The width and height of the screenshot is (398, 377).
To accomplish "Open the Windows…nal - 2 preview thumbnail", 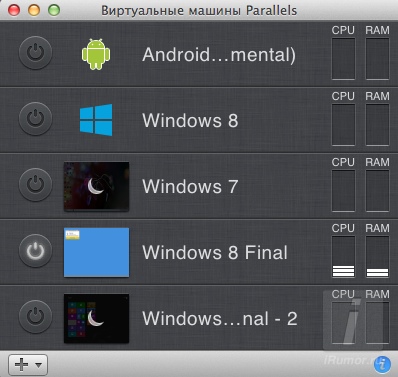I will click(x=96, y=318).
